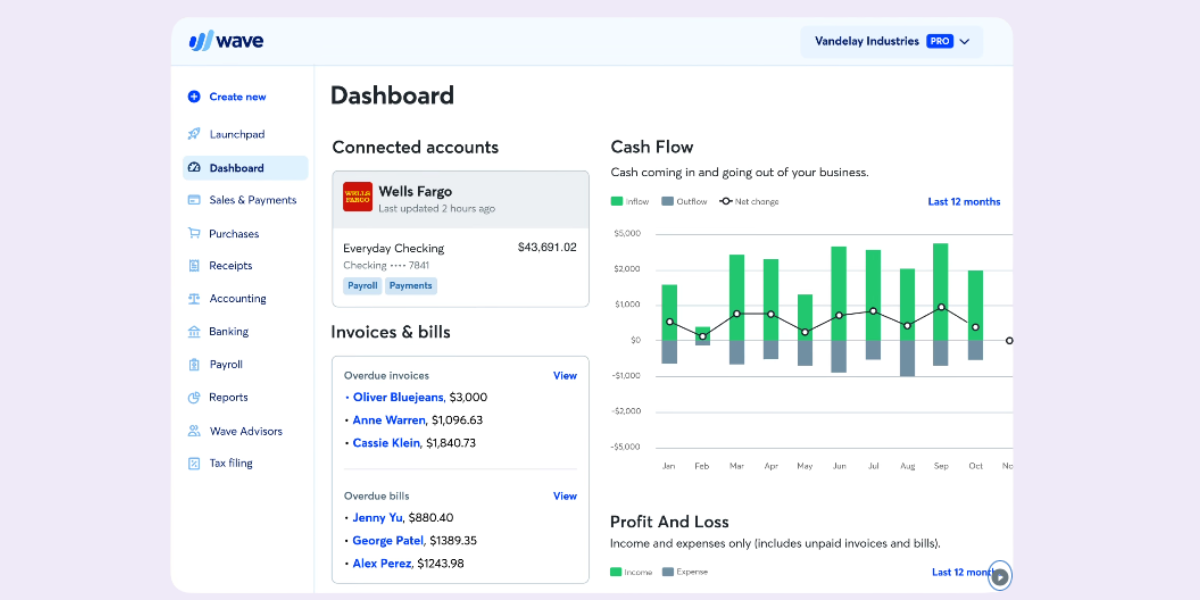Open the Accounting section
1200x600 pixels.
(238, 298)
